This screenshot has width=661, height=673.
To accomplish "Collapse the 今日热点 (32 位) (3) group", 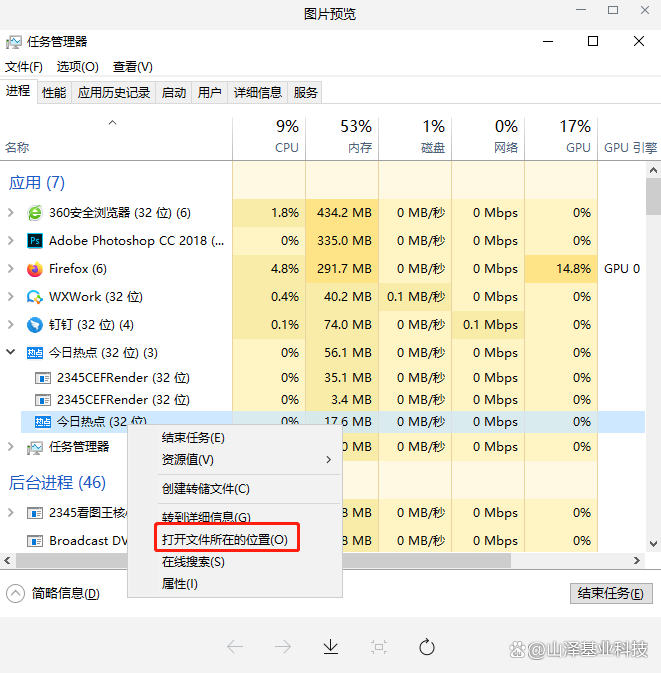I will [x=11, y=353].
